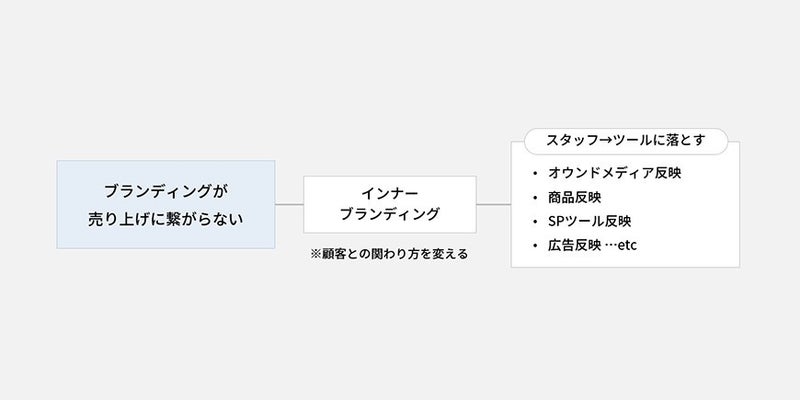Click the bullet dot before オウンドメディア反映
The height and width of the screenshot is (400, 800).
pos(535,173)
